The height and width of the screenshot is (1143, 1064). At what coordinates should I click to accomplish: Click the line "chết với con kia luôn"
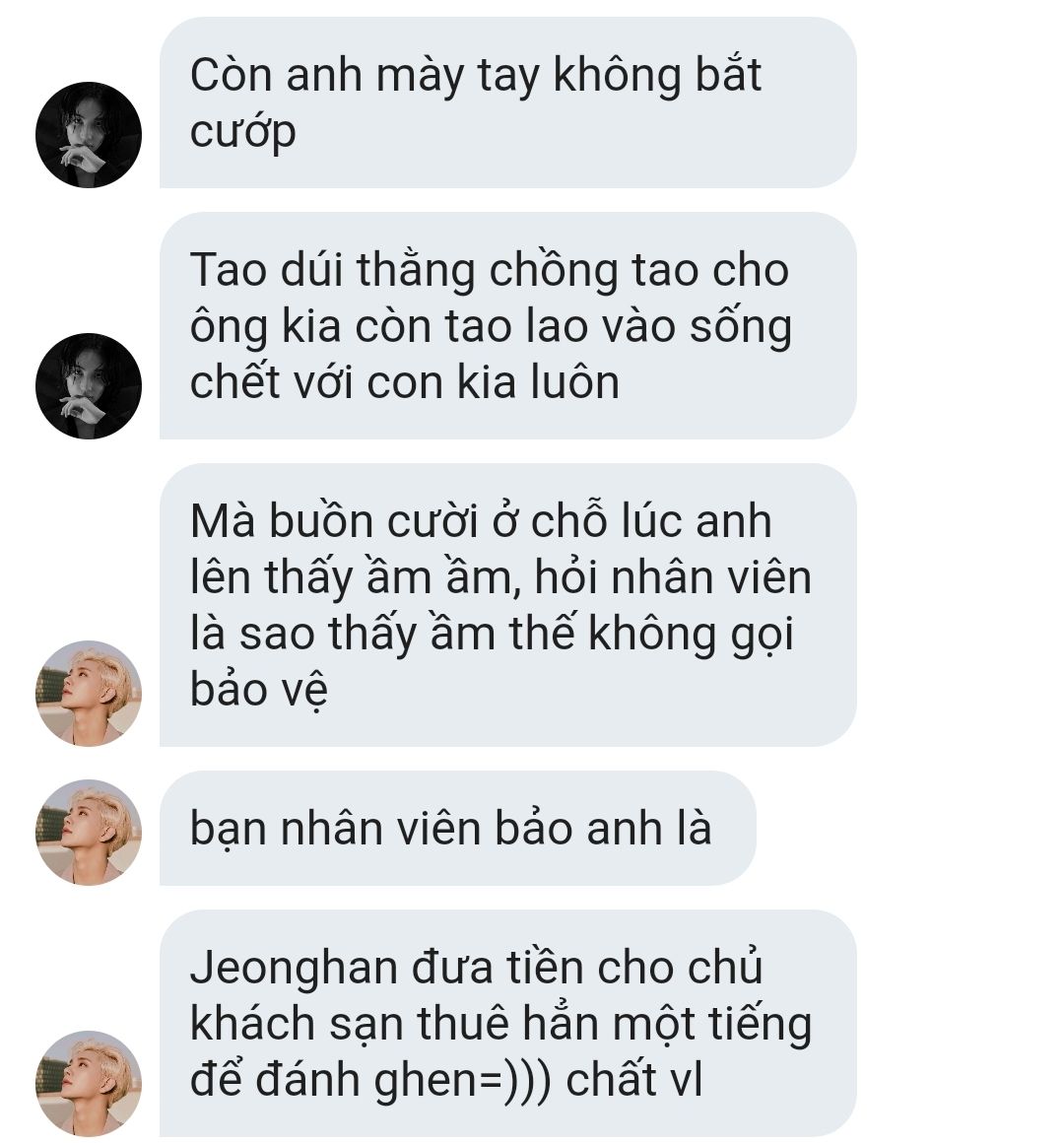click(x=405, y=382)
